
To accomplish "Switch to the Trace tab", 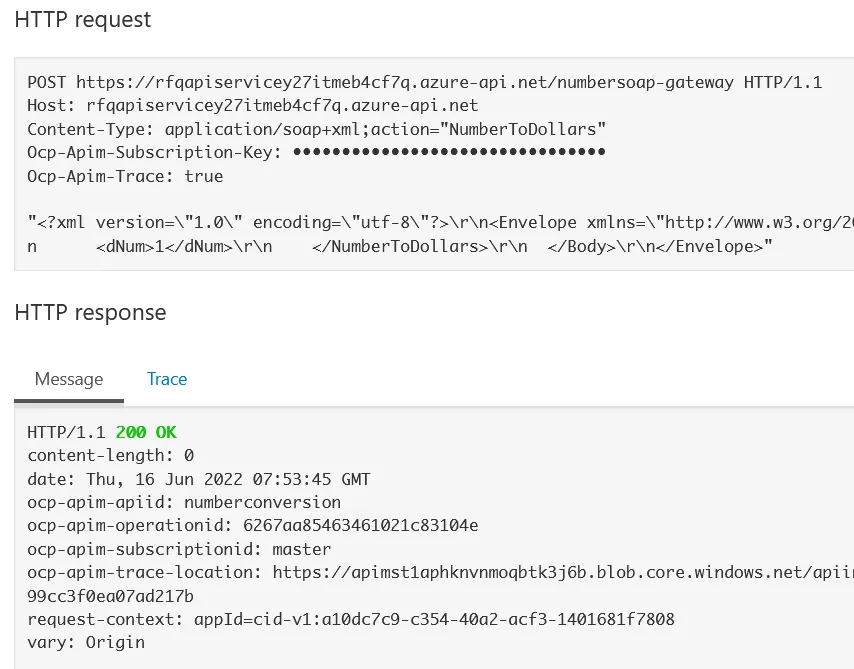I will pyautogui.click(x=167, y=379).
